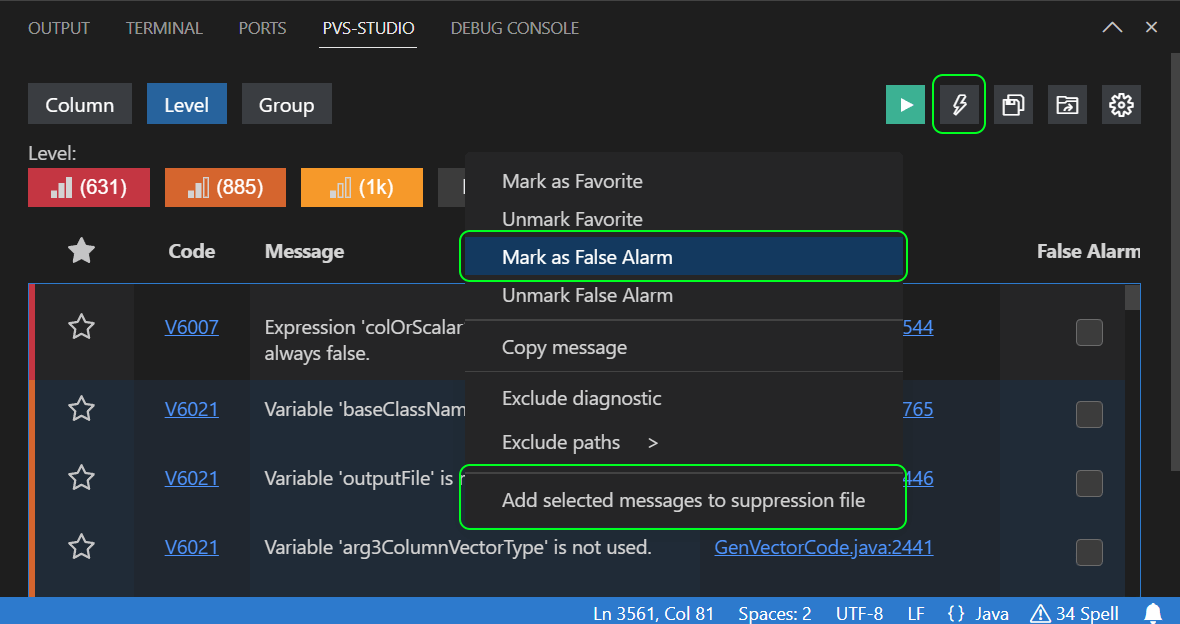This screenshot has width=1180, height=624.
Task: Open PVS-Studio settings with the gear icon
Action: point(1121,104)
